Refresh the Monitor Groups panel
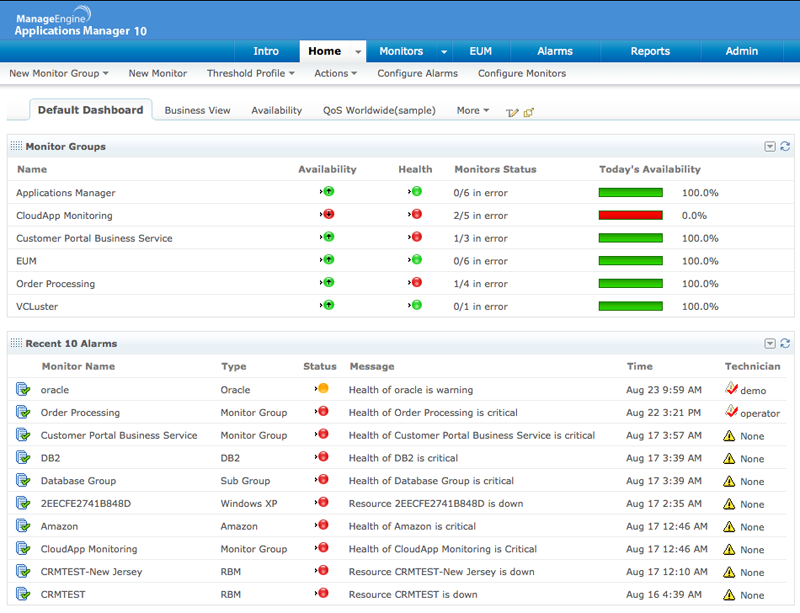This screenshot has width=800, height=613. pos(784,146)
